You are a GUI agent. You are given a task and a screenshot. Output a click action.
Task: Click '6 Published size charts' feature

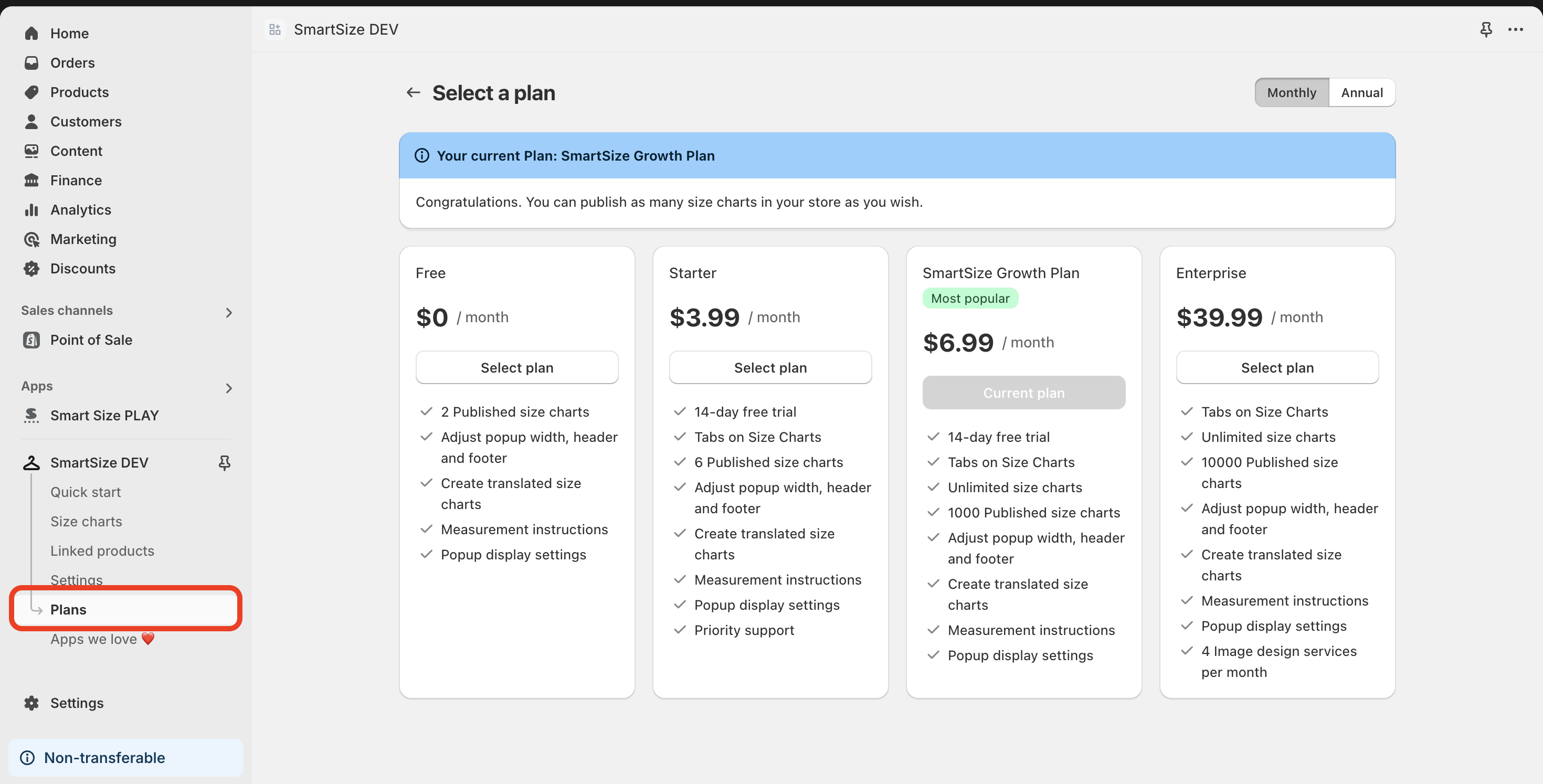point(768,462)
